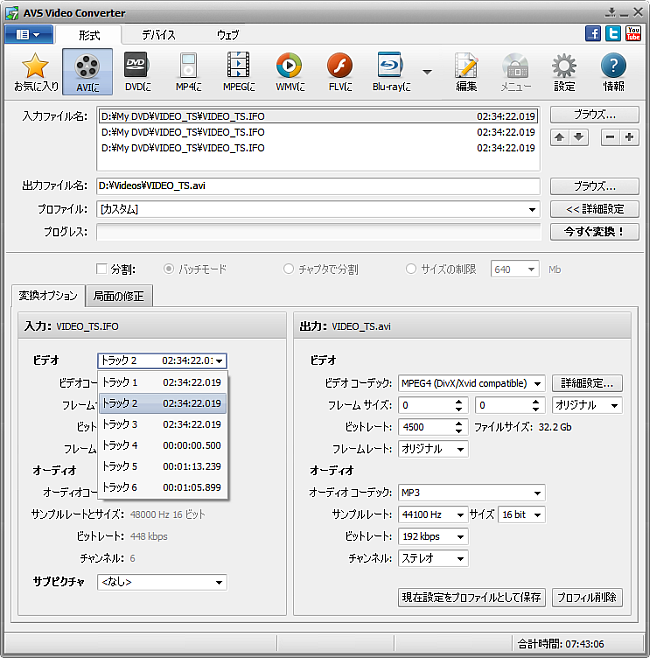
Task: Click the プログレス progress bar
Action: pos(318,232)
